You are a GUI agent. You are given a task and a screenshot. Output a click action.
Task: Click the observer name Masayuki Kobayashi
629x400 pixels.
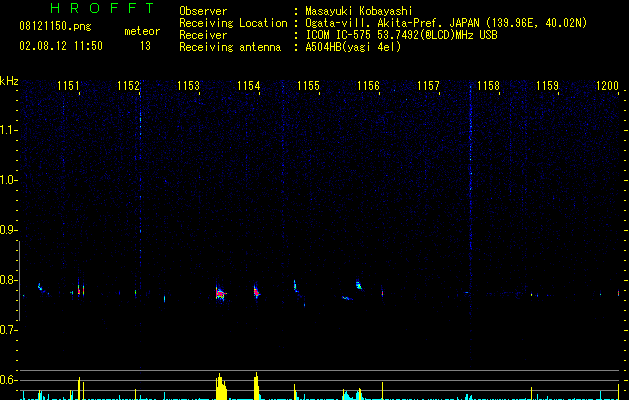point(359,11)
